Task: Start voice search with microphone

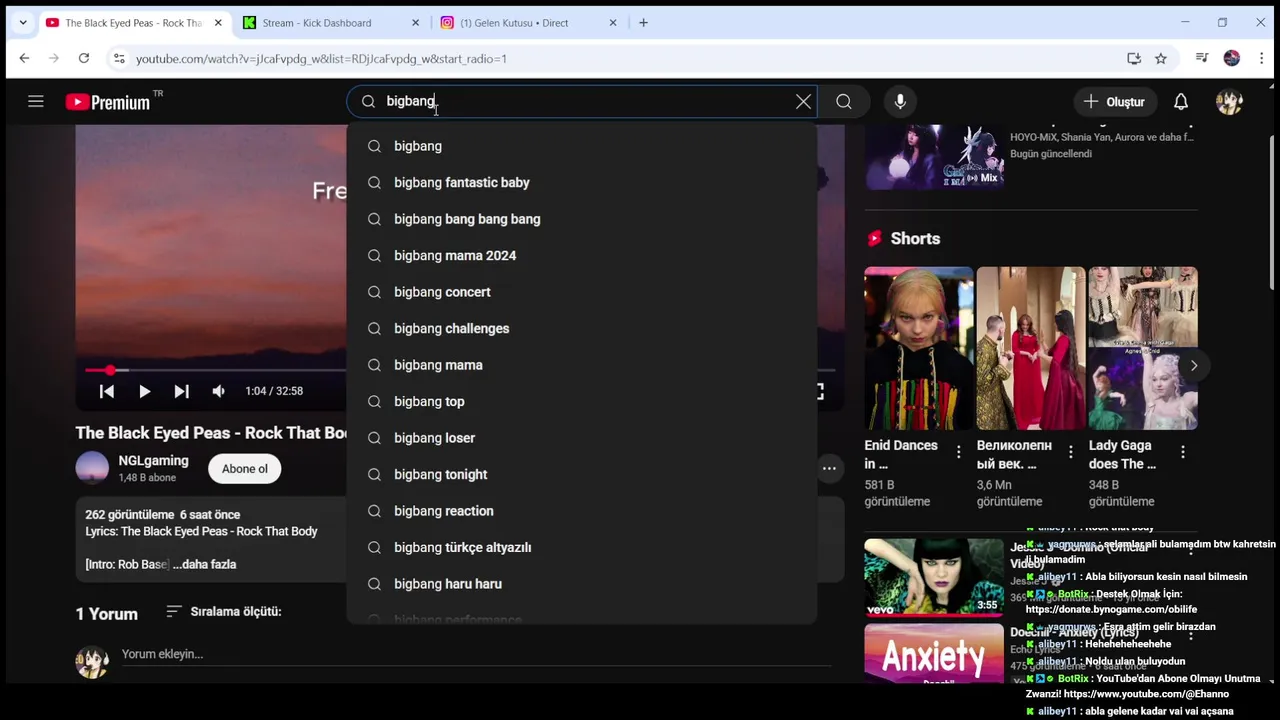Action: (x=900, y=101)
